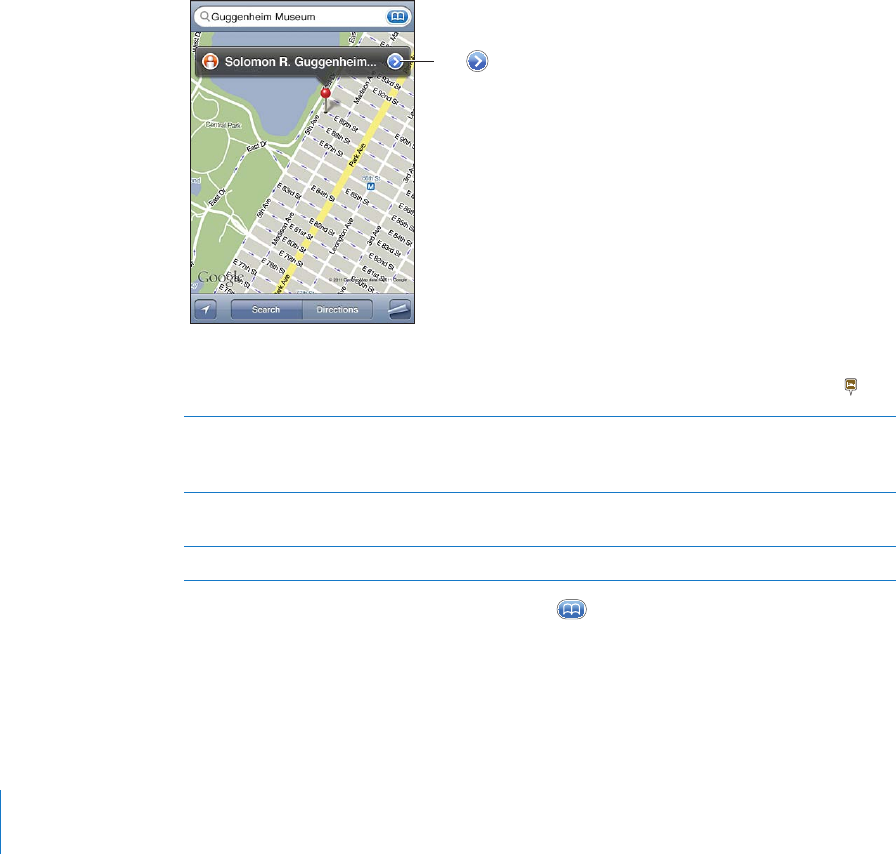This screenshot has height=854, width=896.
Task: Click the large bookmarks book icon below table
Action: click(571, 609)
